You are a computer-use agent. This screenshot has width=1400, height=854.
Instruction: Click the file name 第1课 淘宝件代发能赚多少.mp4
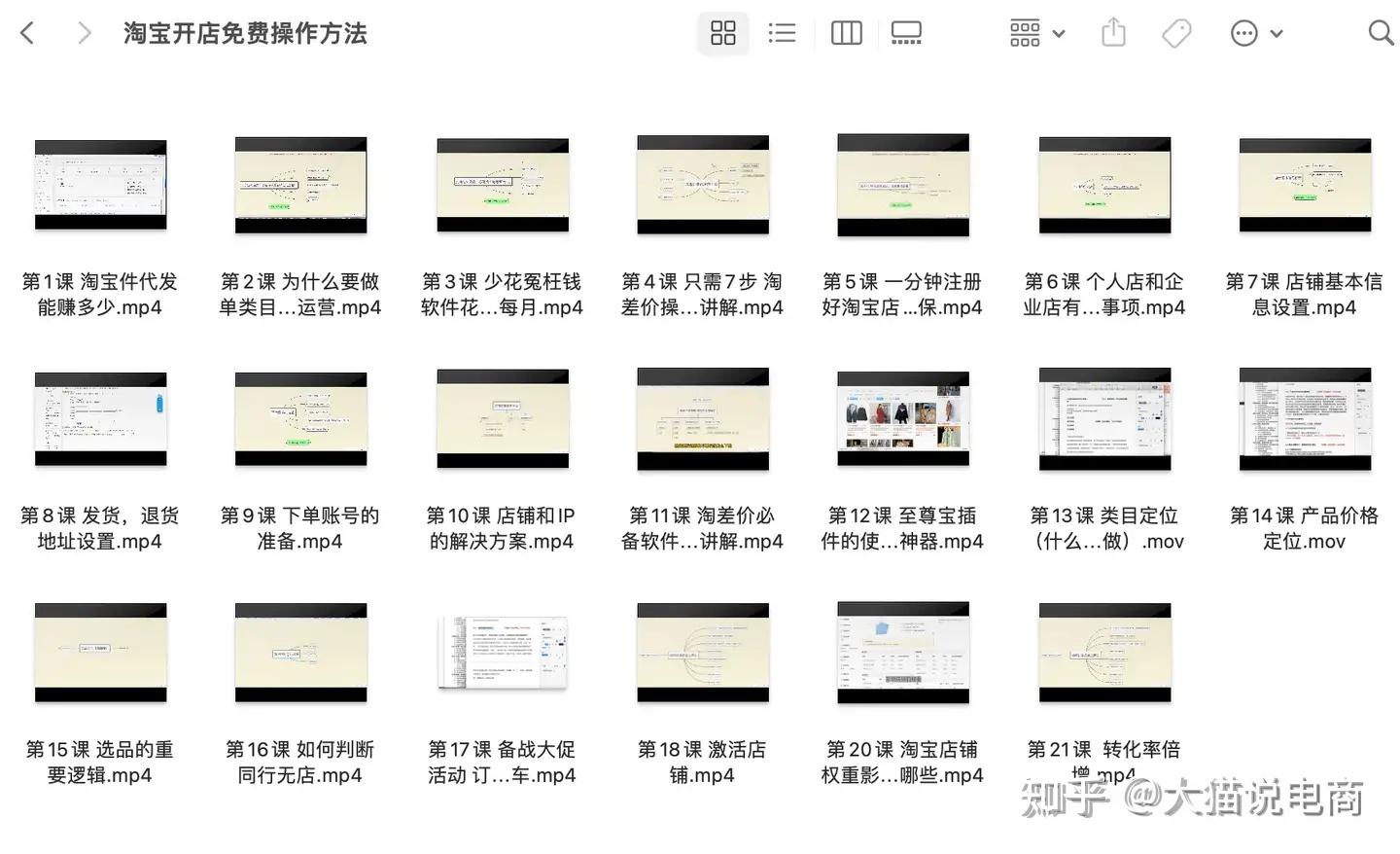tap(100, 295)
